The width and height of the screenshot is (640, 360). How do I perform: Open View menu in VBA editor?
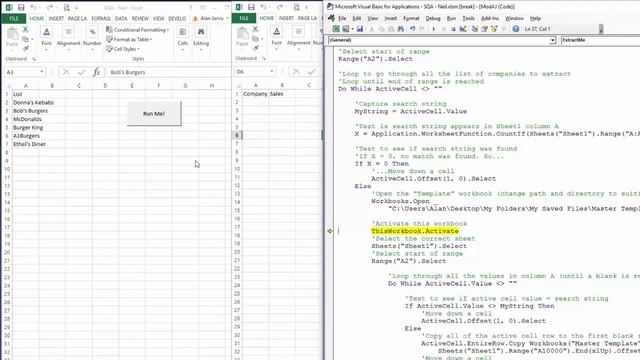(373, 18)
